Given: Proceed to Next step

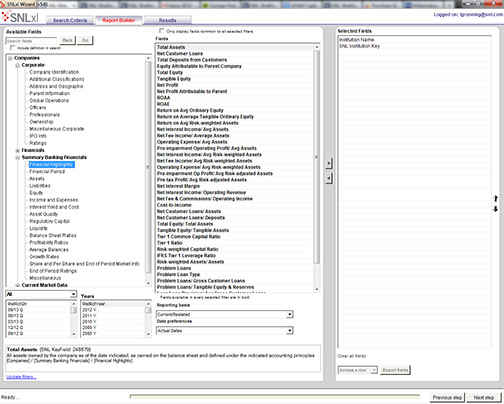Looking at the screenshot, I should (484, 397).
